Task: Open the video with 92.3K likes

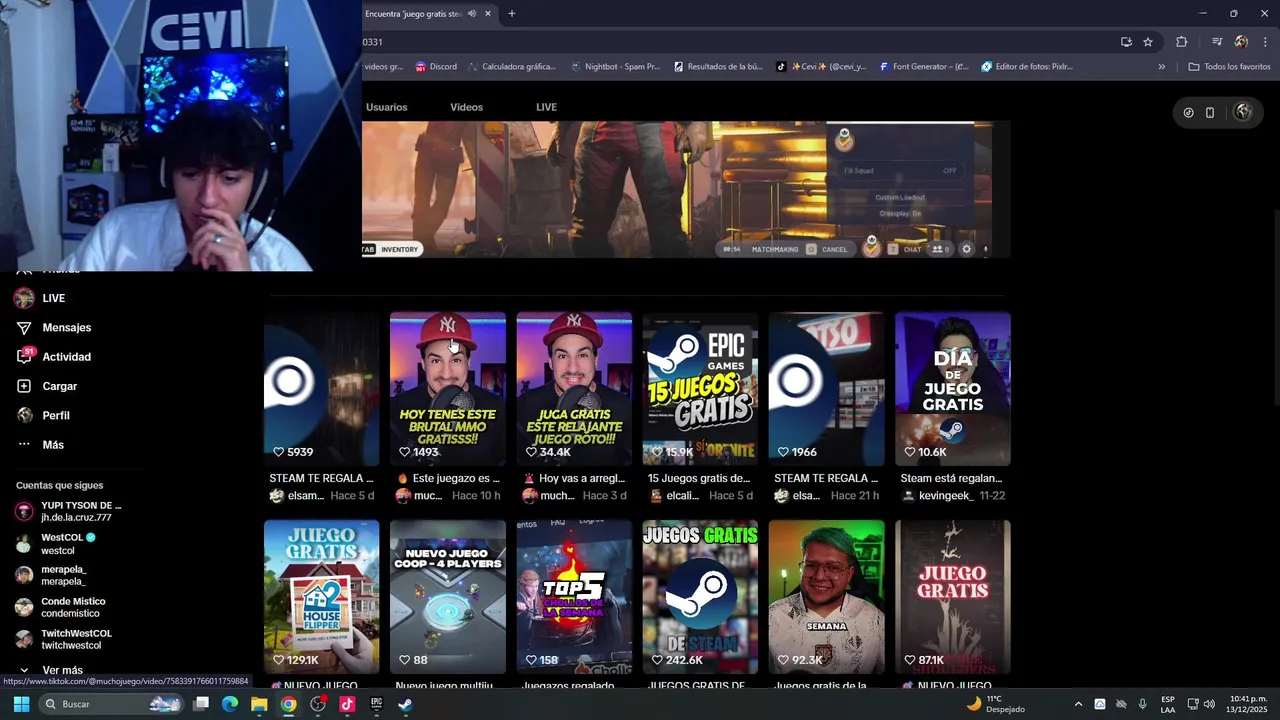Action: [826, 597]
